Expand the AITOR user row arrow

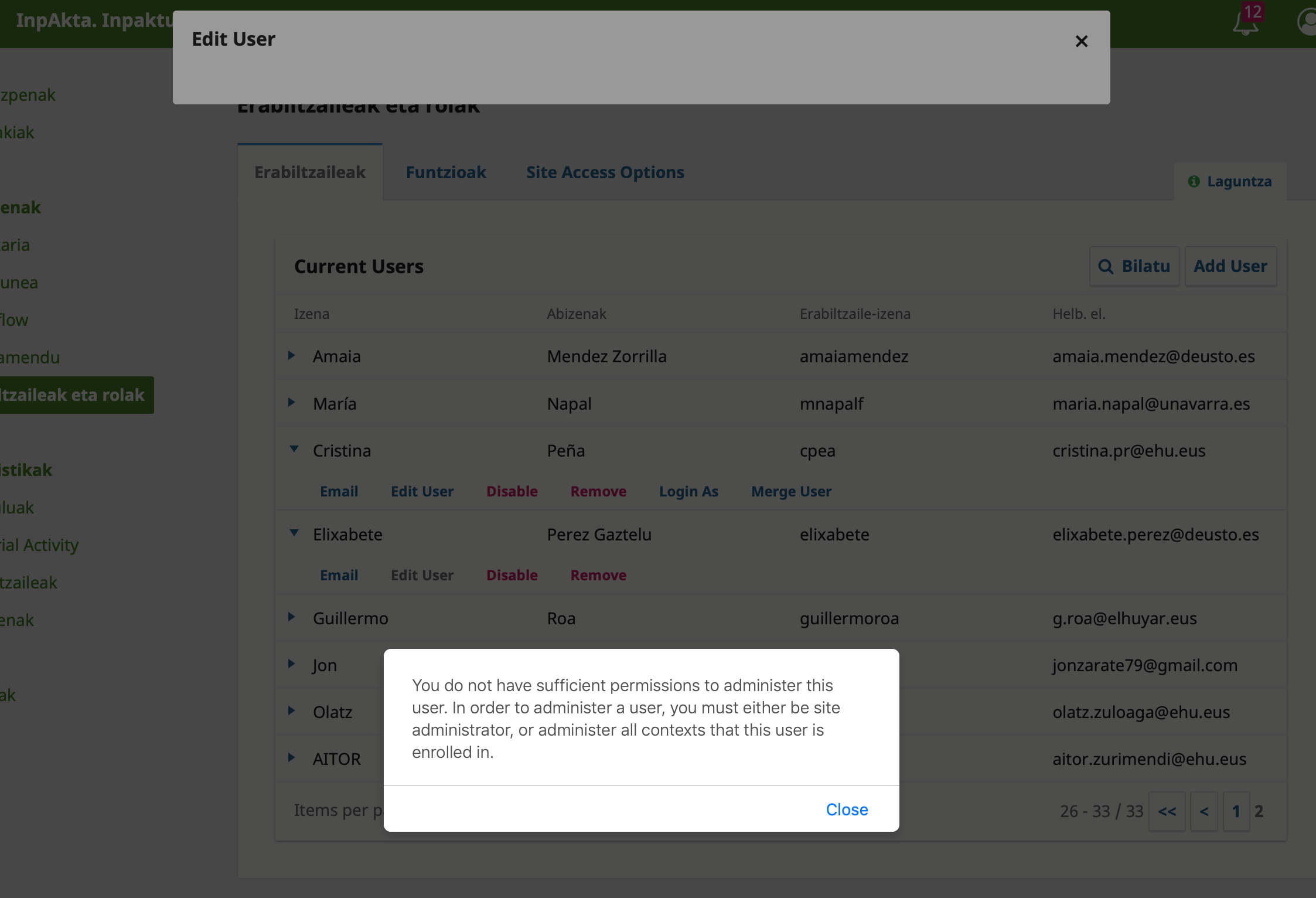292,758
